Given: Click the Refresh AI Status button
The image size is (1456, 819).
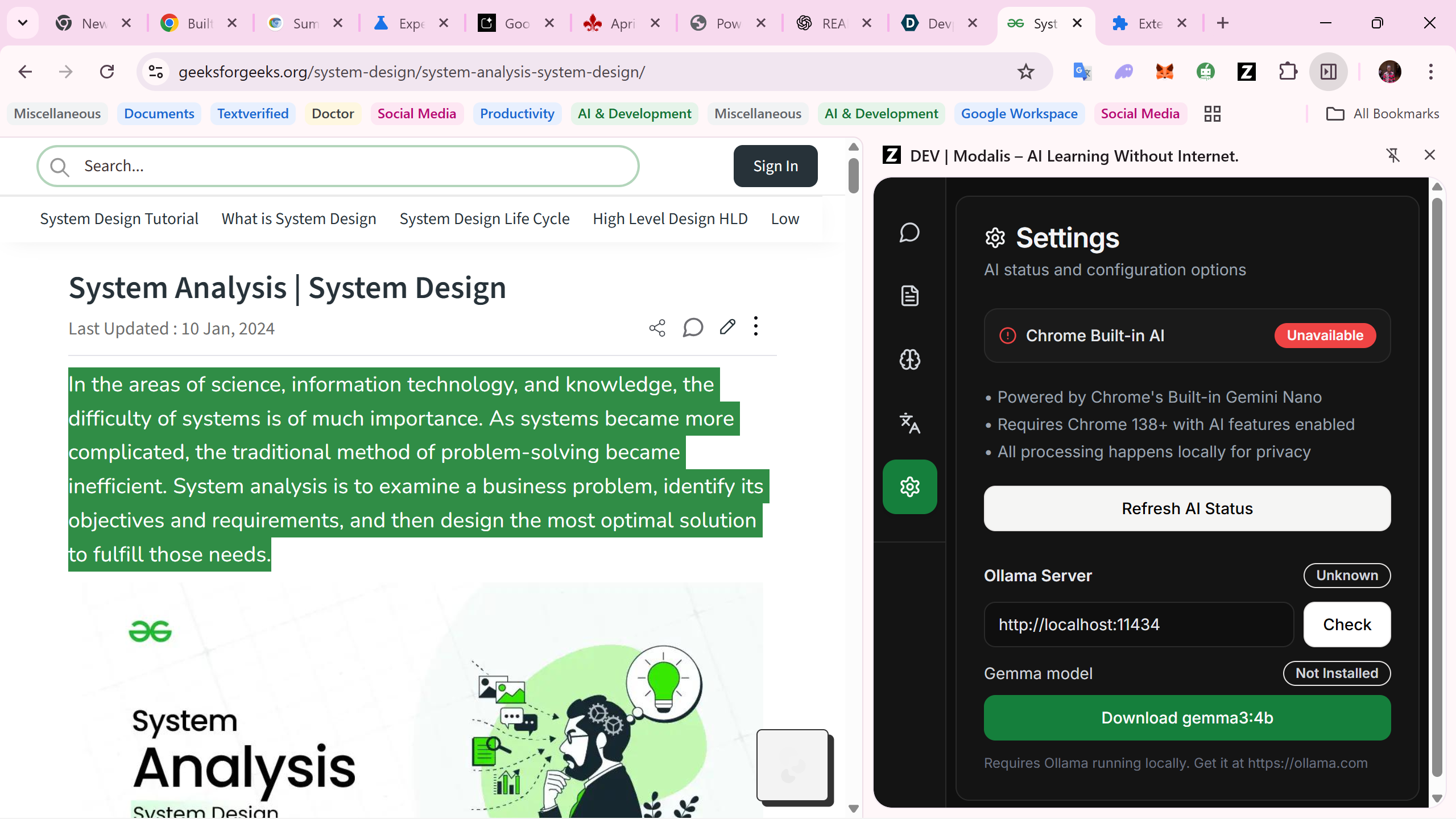Looking at the screenshot, I should click(1187, 508).
